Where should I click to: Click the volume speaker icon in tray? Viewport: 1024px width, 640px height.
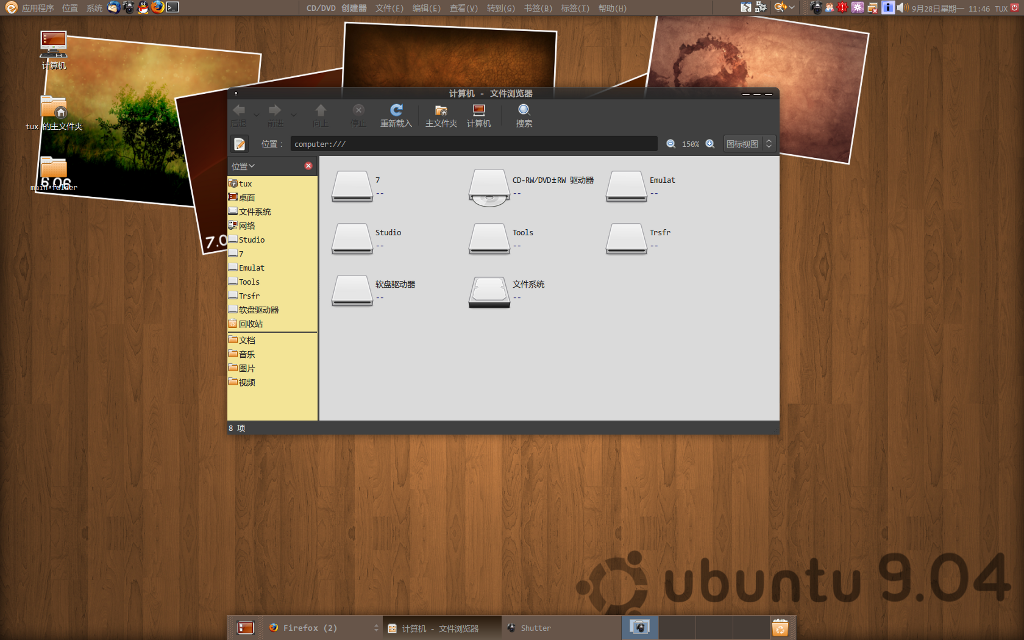(x=903, y=8)
